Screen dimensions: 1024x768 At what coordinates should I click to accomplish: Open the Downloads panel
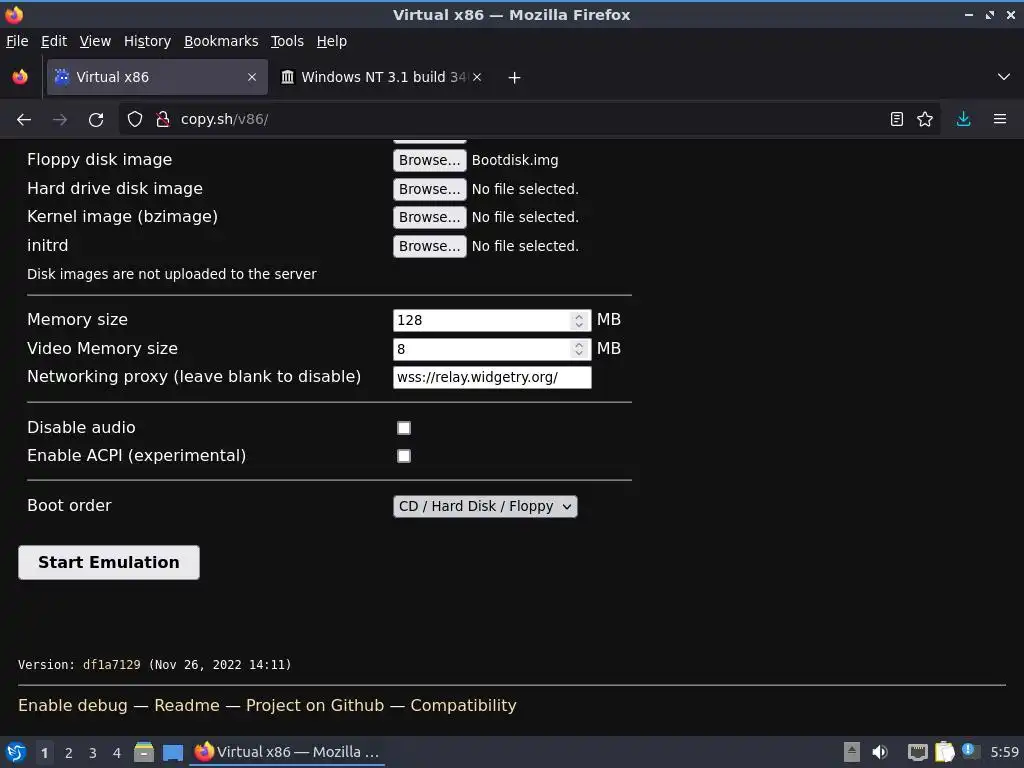[963, 120]
